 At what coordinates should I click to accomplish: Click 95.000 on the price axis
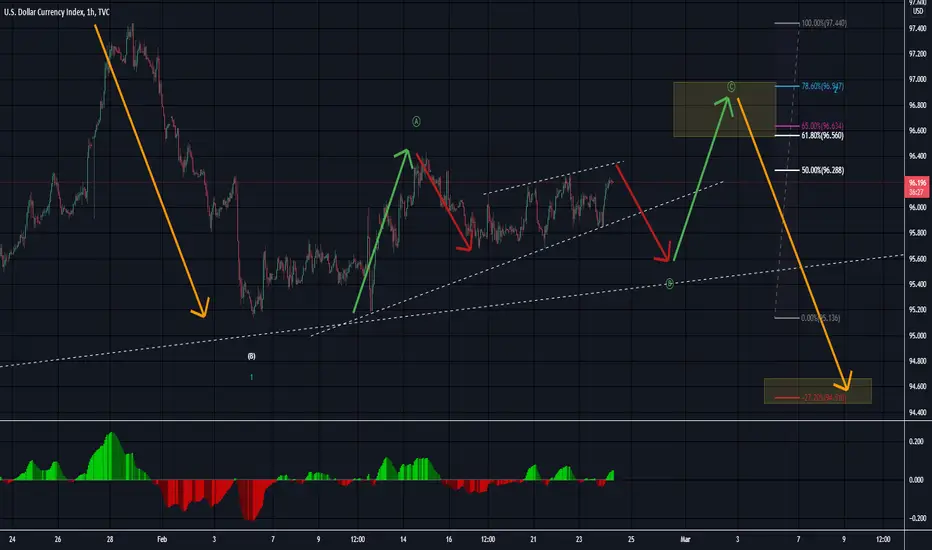pyautogui.click(x=917, y=335)
